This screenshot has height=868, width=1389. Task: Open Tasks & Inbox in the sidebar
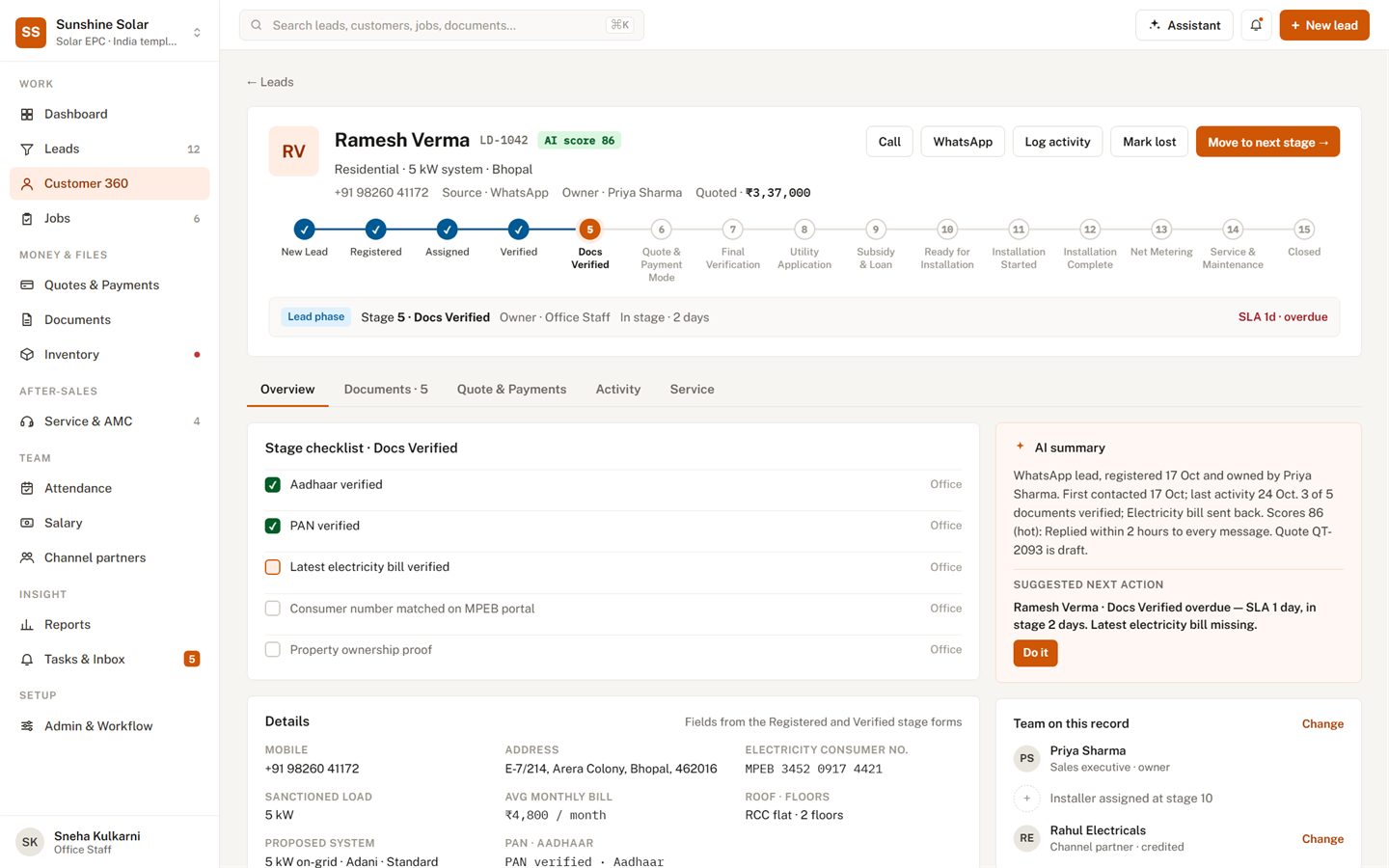(109, 659)
